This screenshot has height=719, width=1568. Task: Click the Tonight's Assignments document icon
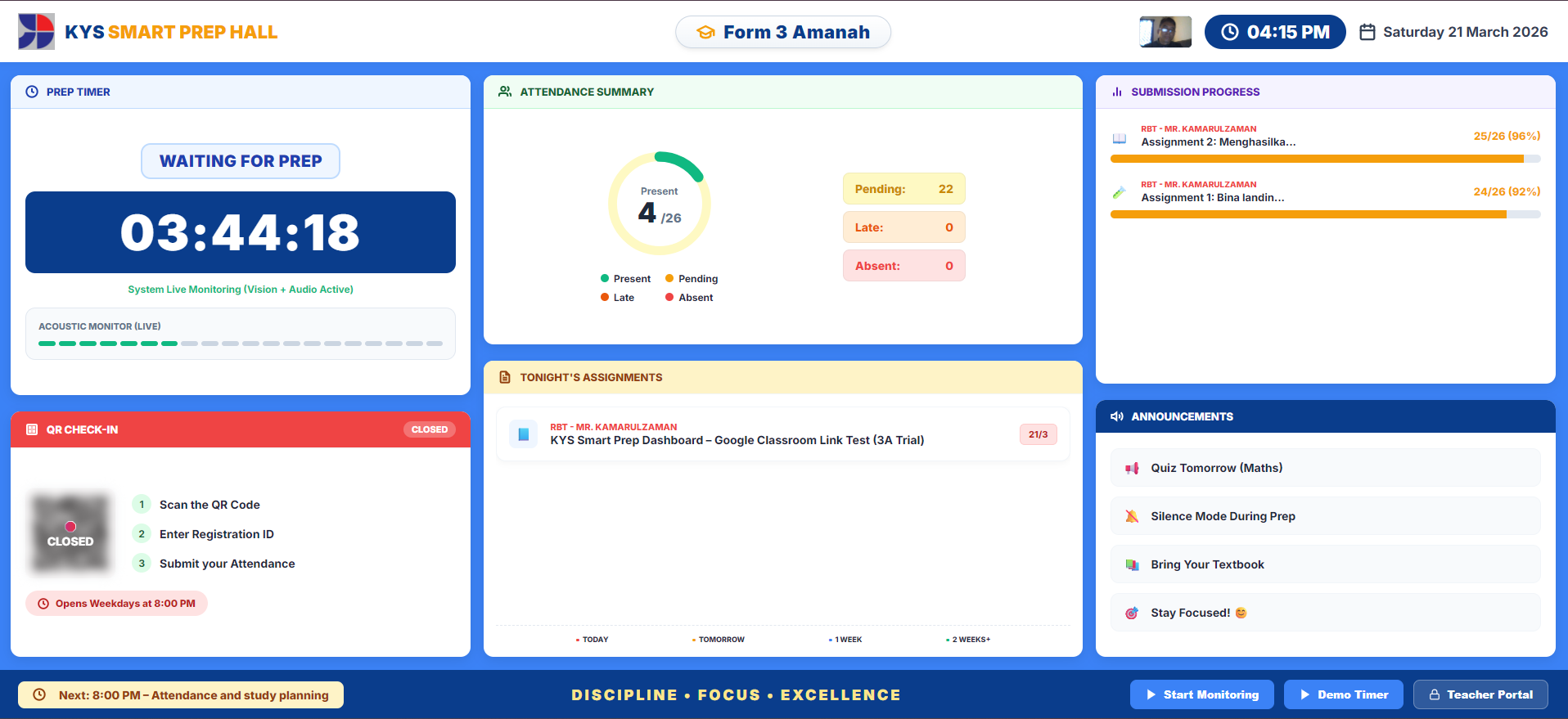tap(505, 377)
